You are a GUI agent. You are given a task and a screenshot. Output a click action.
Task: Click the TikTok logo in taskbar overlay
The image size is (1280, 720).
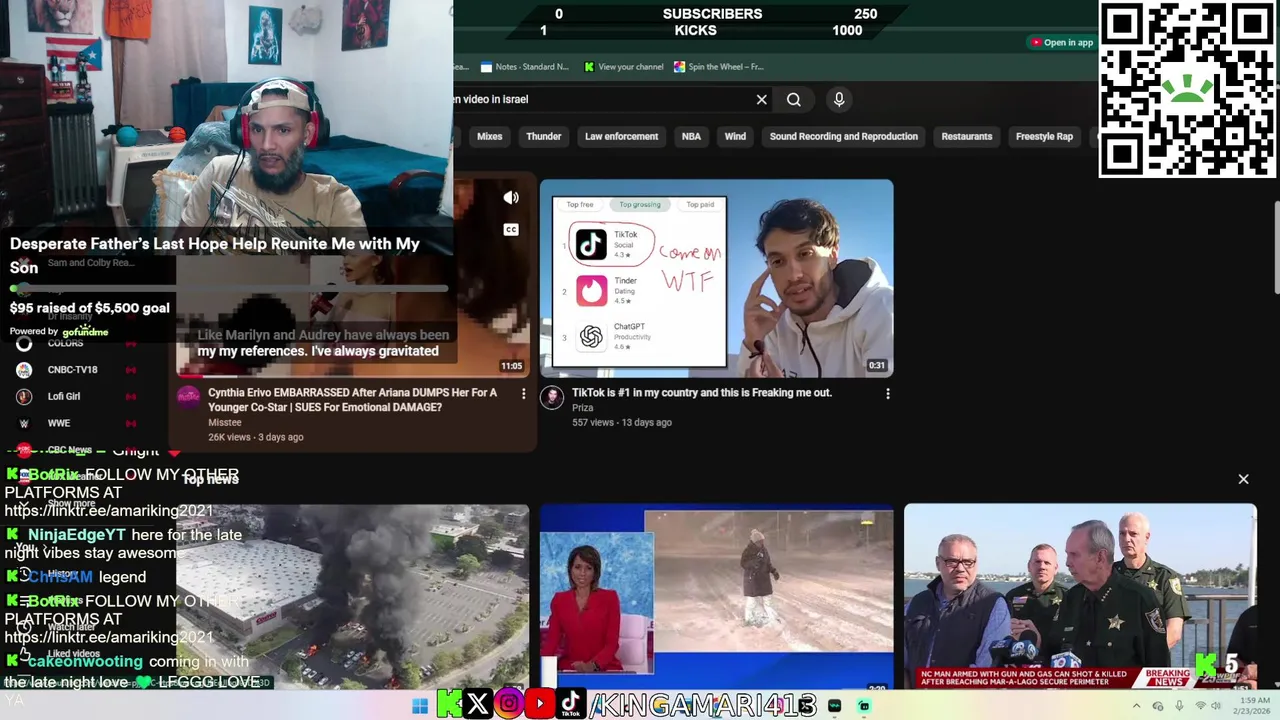pos(571,705)
